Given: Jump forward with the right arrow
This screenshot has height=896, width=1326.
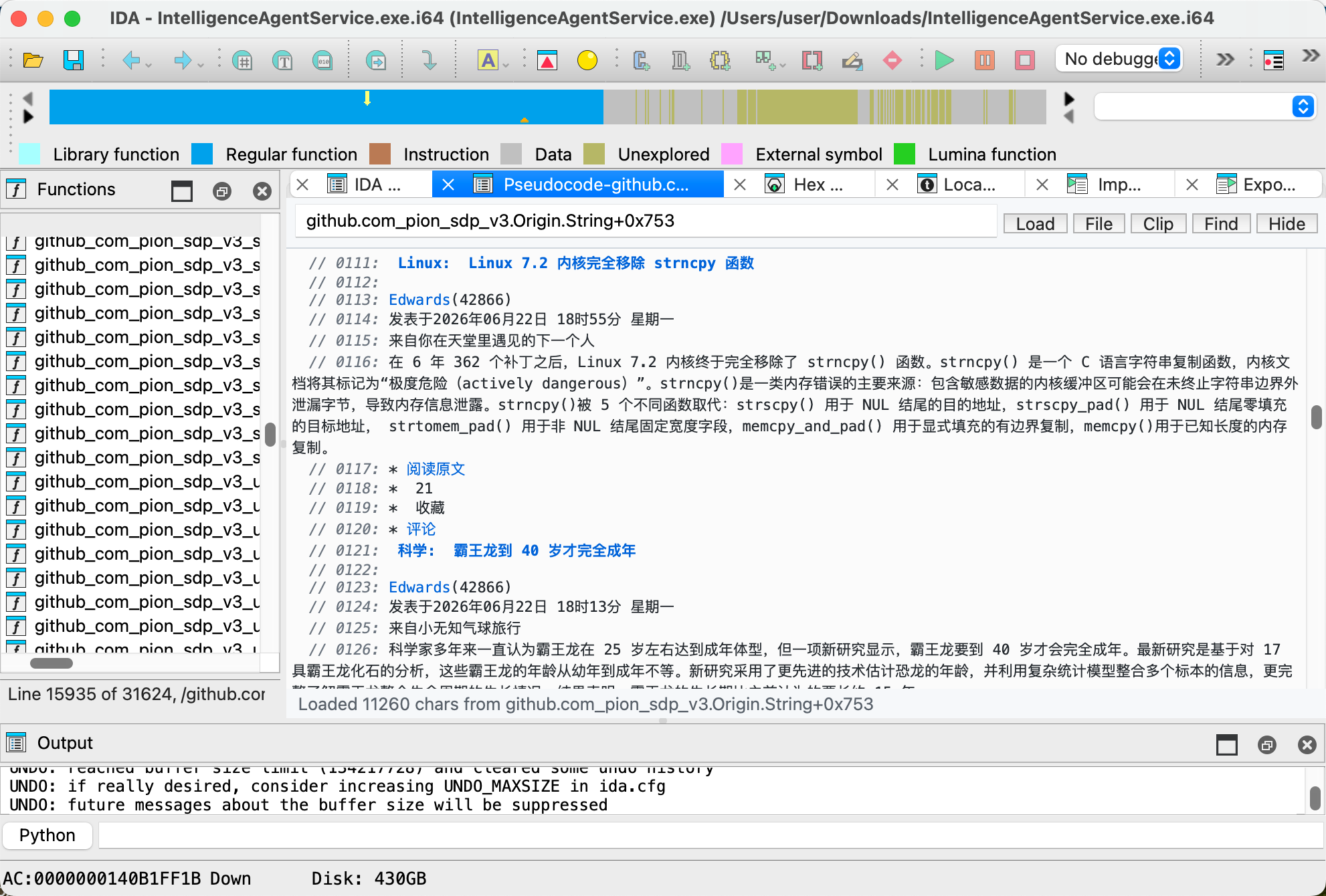Looking at the screenshot, I should [x=182, y=61].
